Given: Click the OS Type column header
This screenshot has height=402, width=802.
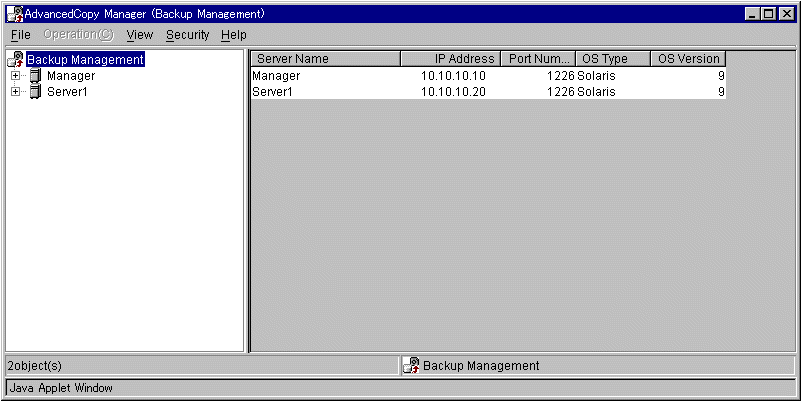Looking at the screenshot, I should tap(613, 59).
